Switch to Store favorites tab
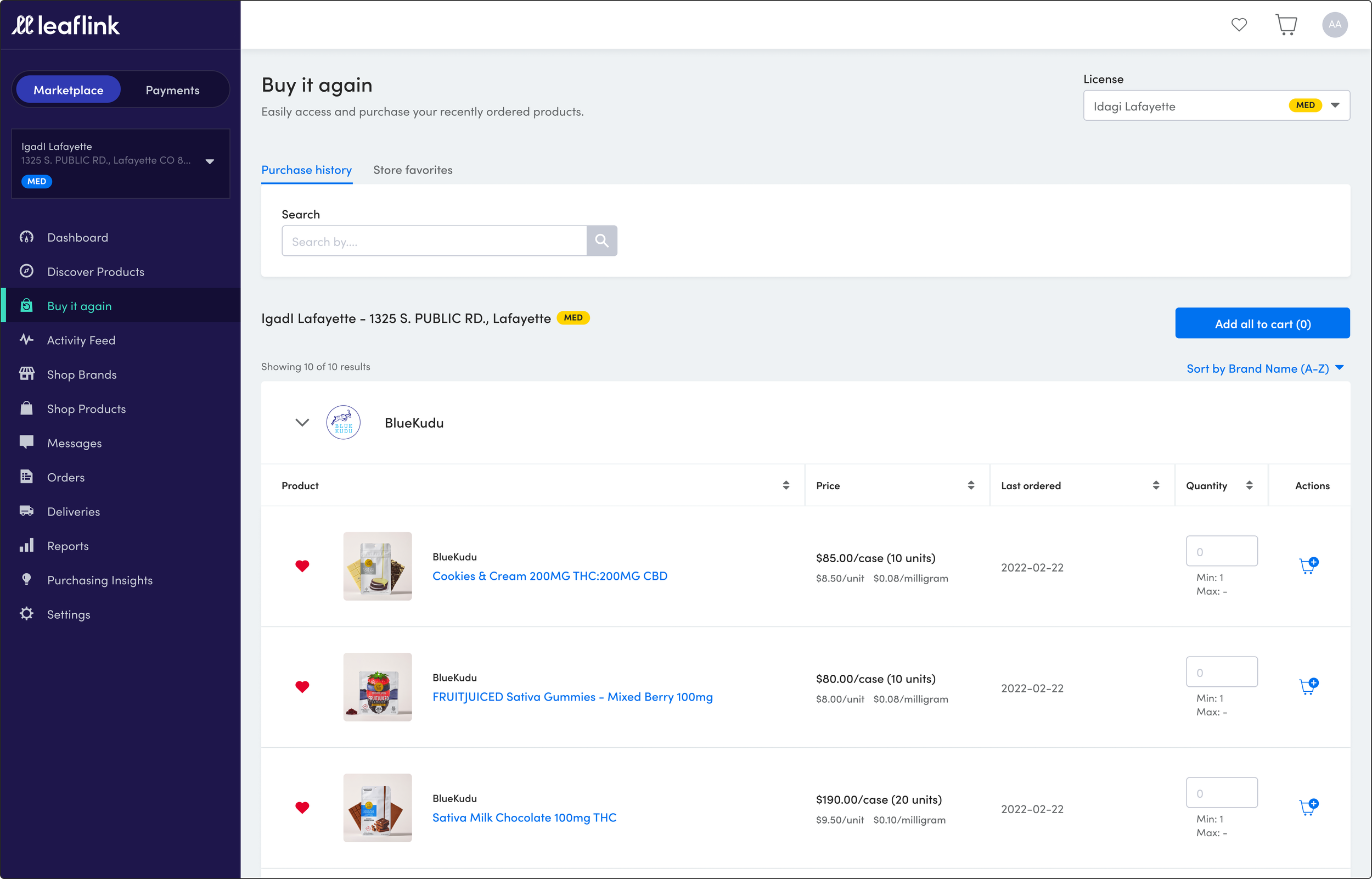This screenshot has width=1372, height=879. 413,170
